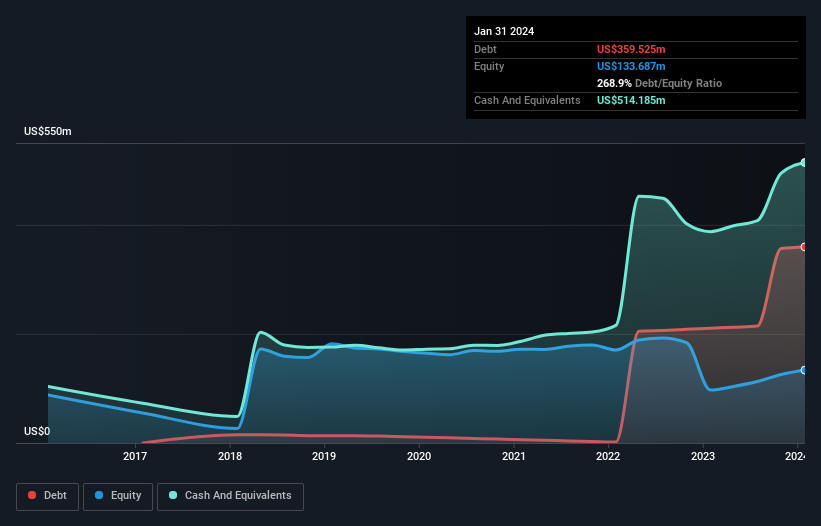This screenshot has height=526, width=821.
Task: Click the blue Equity legend dot
Action: [99, 495]
